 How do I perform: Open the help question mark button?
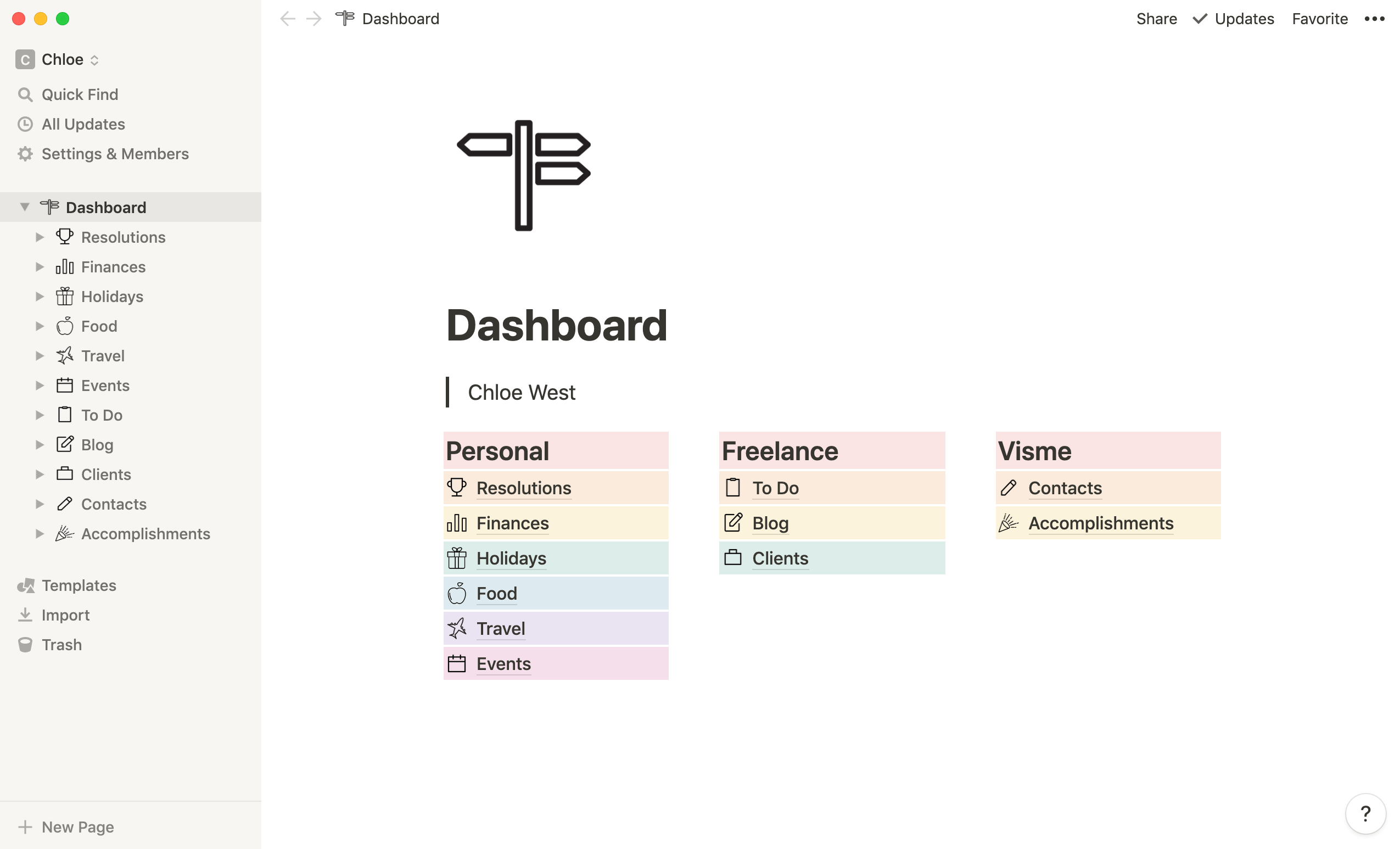tap(1365, 814)
